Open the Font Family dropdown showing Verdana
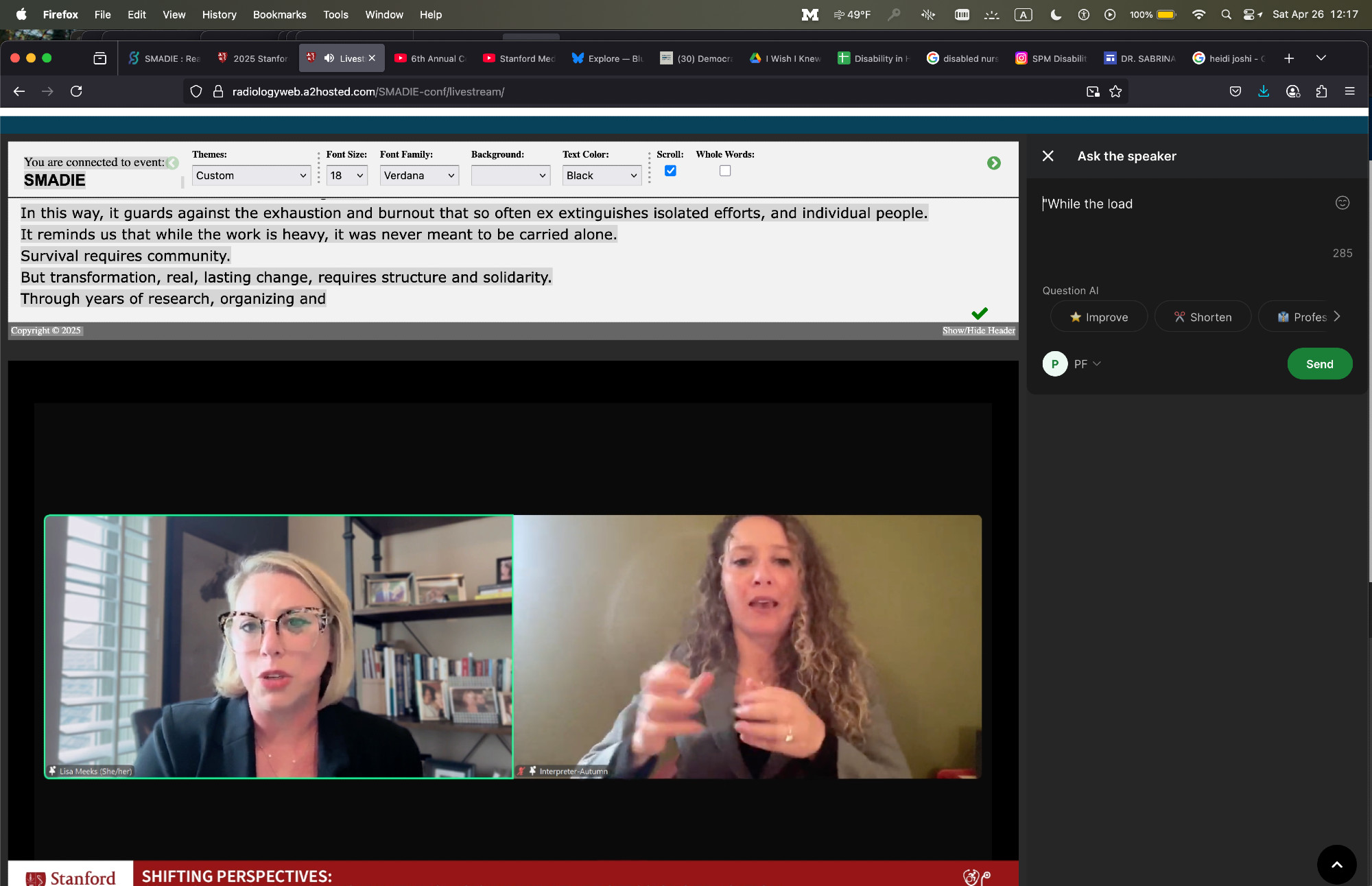The width and height of the screenshot is (1372, 886). pos(419,176)
